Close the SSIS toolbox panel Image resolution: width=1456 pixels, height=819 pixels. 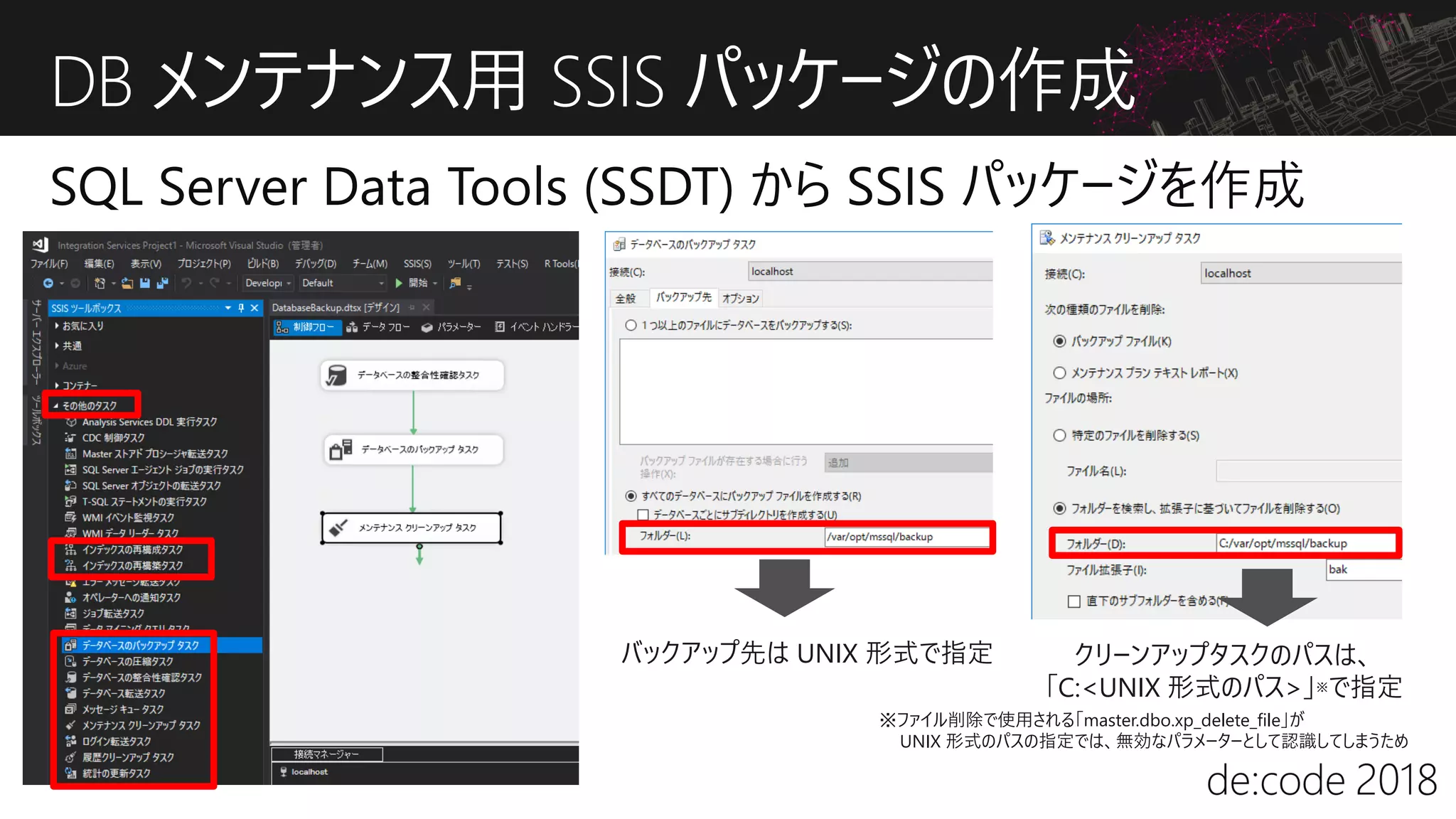click(254, 308)
